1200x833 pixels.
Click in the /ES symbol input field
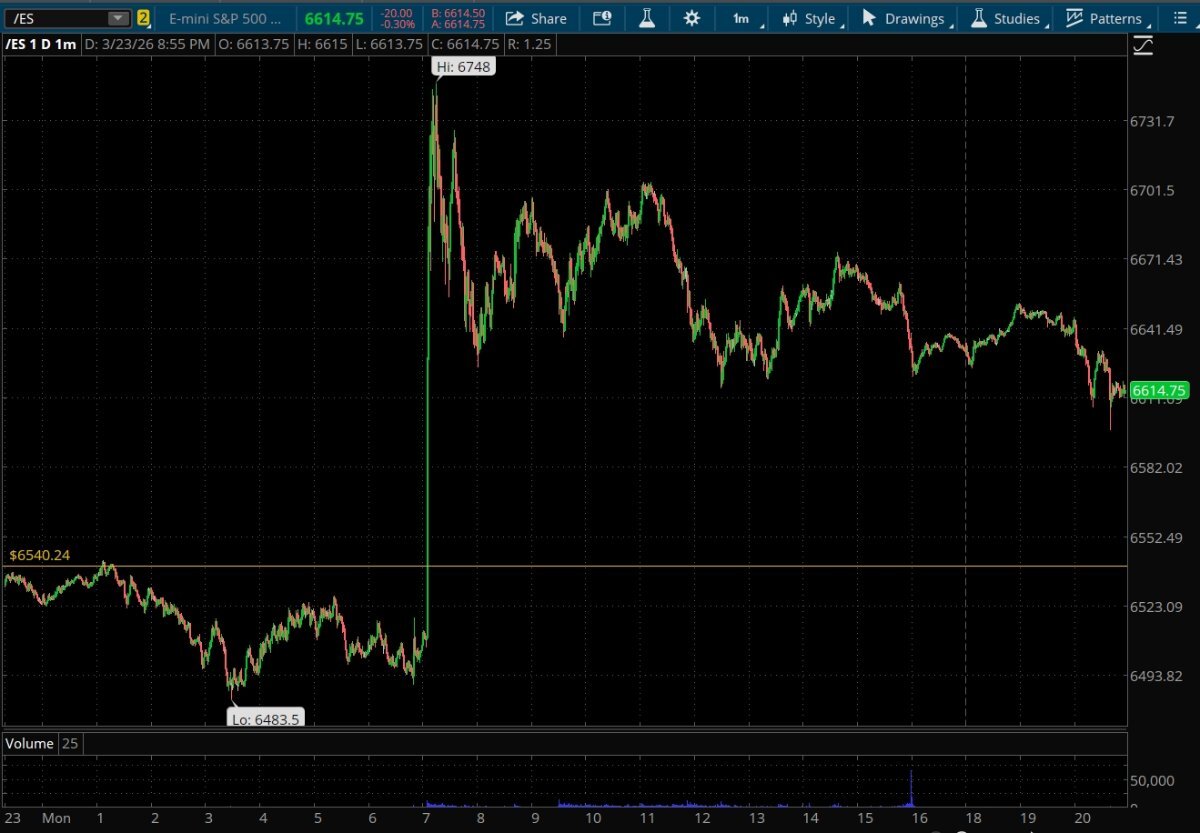click(55, 18)
